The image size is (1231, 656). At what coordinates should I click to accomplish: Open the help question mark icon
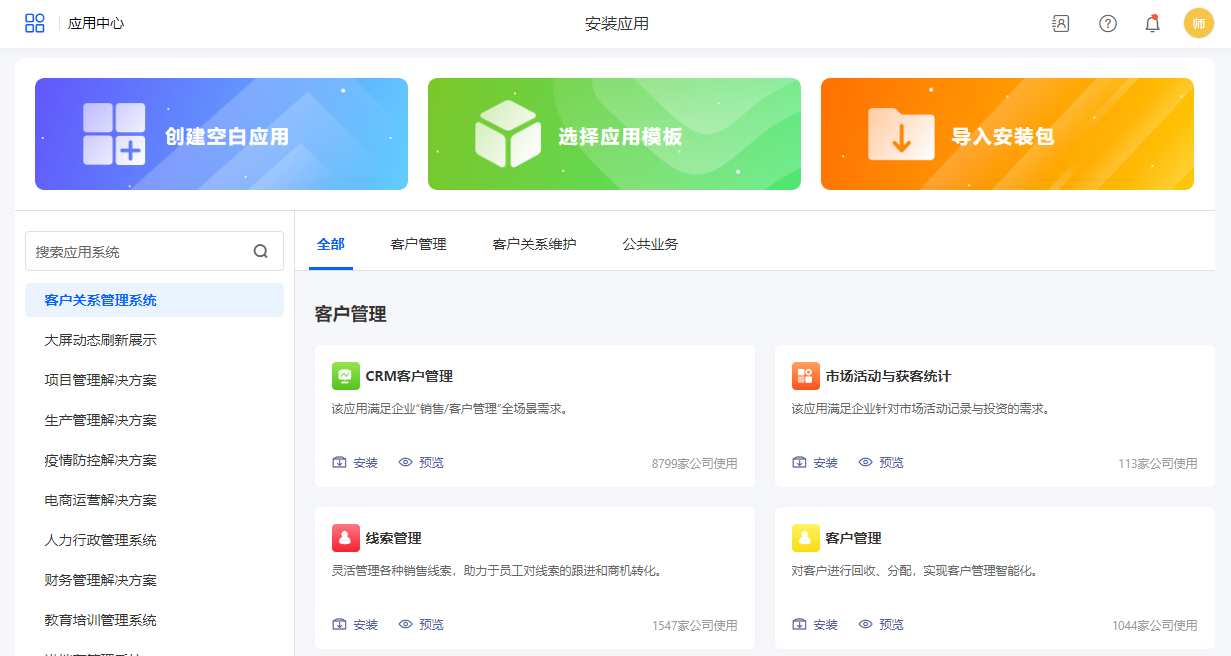click(1108, 23)
